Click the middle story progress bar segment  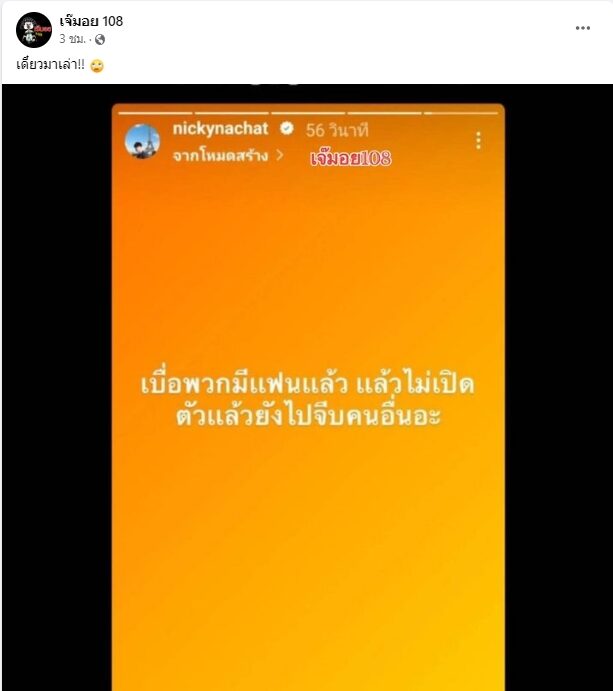[x=308, y=113]
